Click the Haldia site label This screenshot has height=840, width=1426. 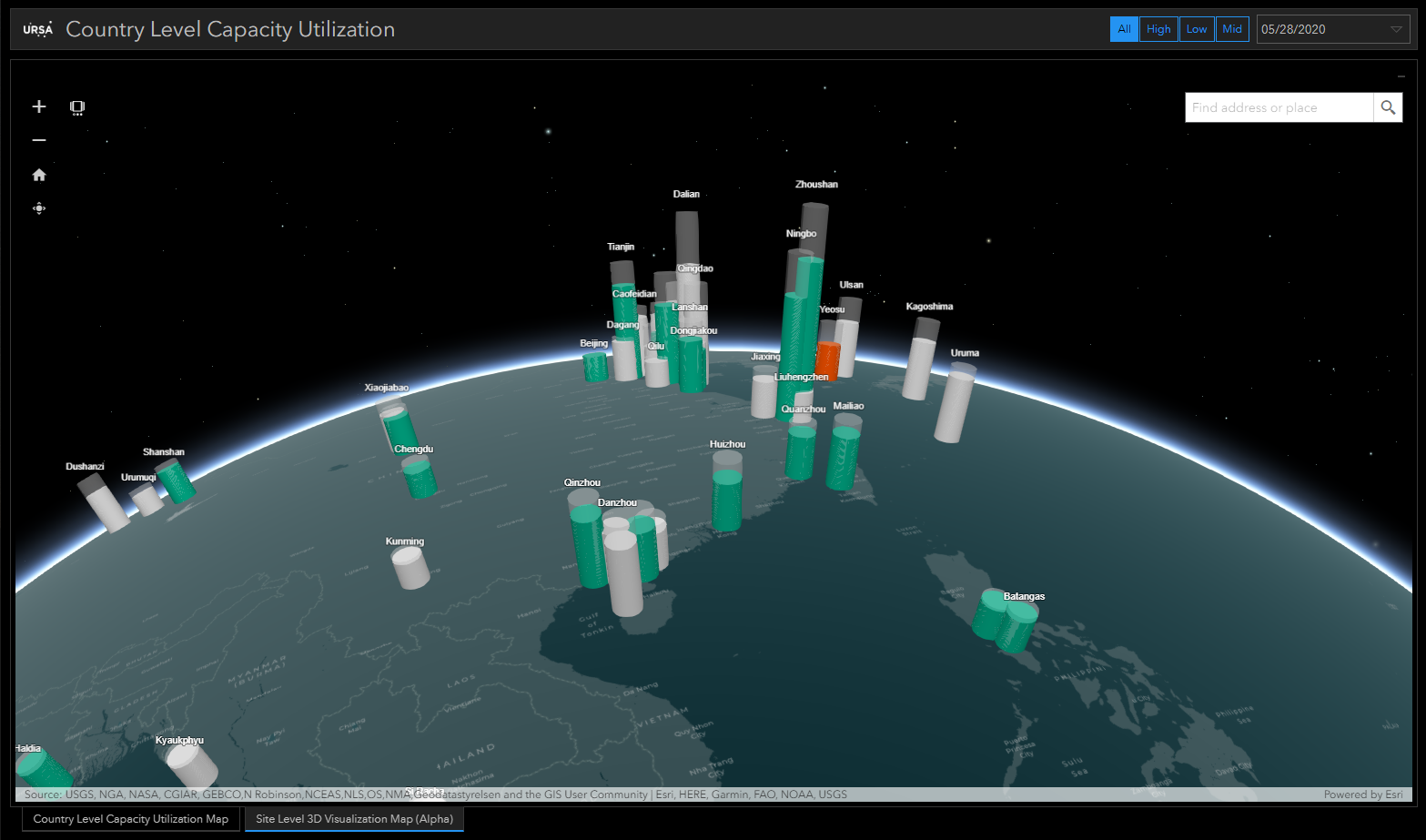28,749
